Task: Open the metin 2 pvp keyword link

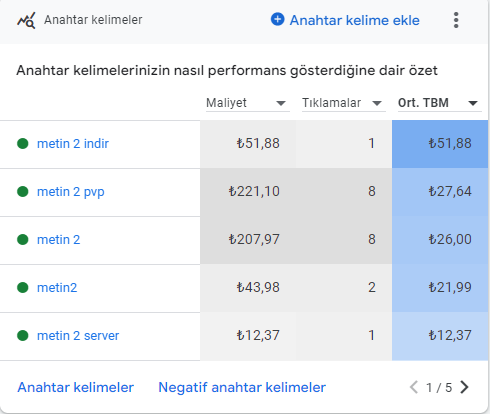Action: coord(71,192)
